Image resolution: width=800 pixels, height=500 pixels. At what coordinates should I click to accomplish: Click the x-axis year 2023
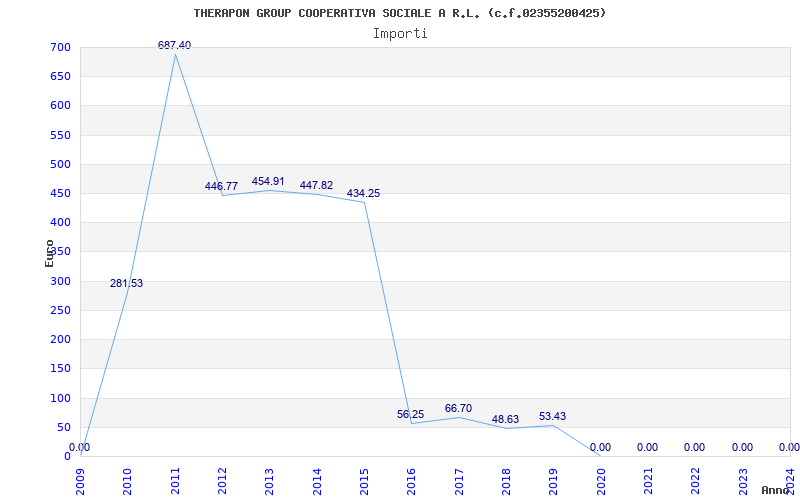743,482
